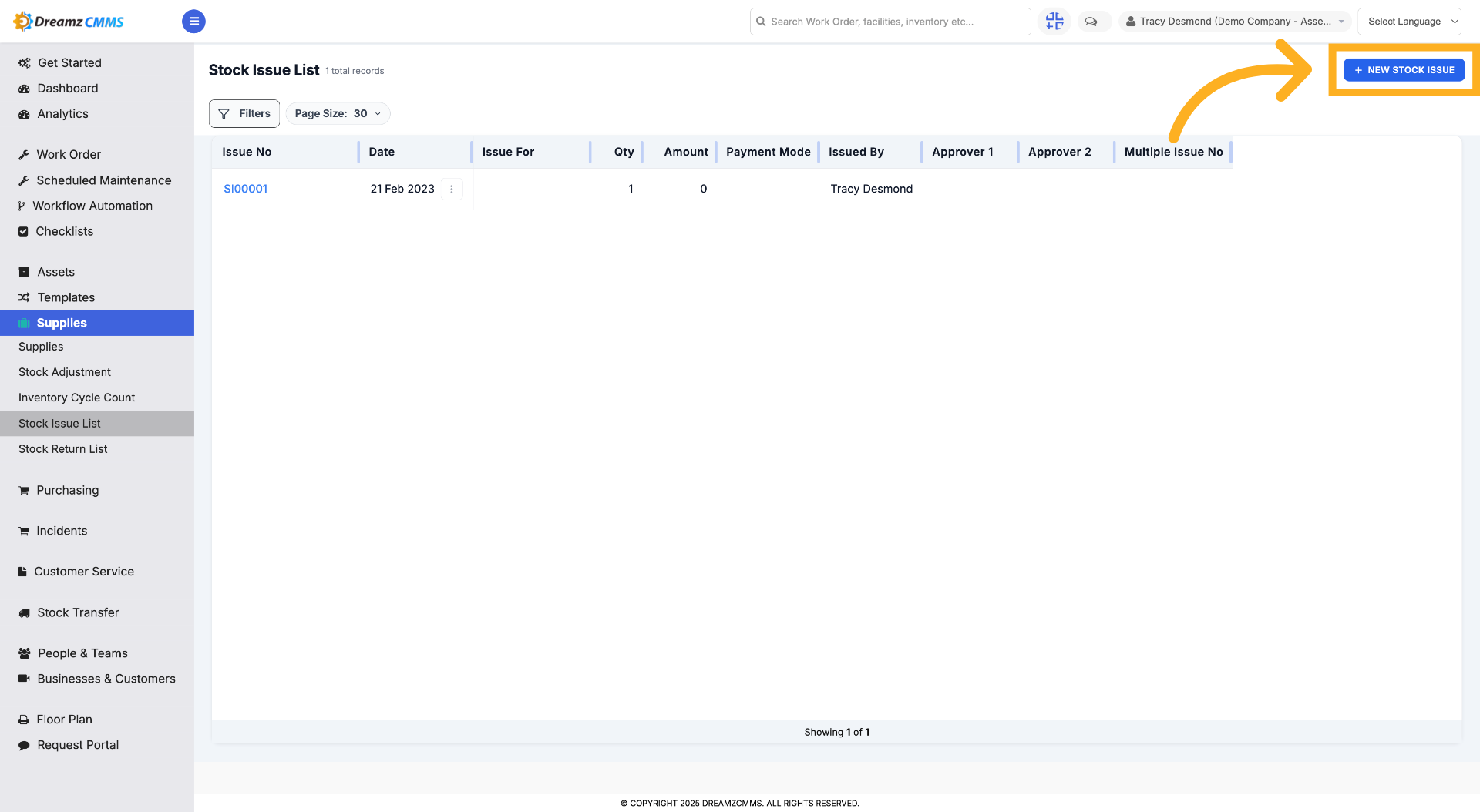The width and height of the screenshot is (1480, 812).
Task: Click the Floor Plan printer icon
Action: tap(24, 720)
